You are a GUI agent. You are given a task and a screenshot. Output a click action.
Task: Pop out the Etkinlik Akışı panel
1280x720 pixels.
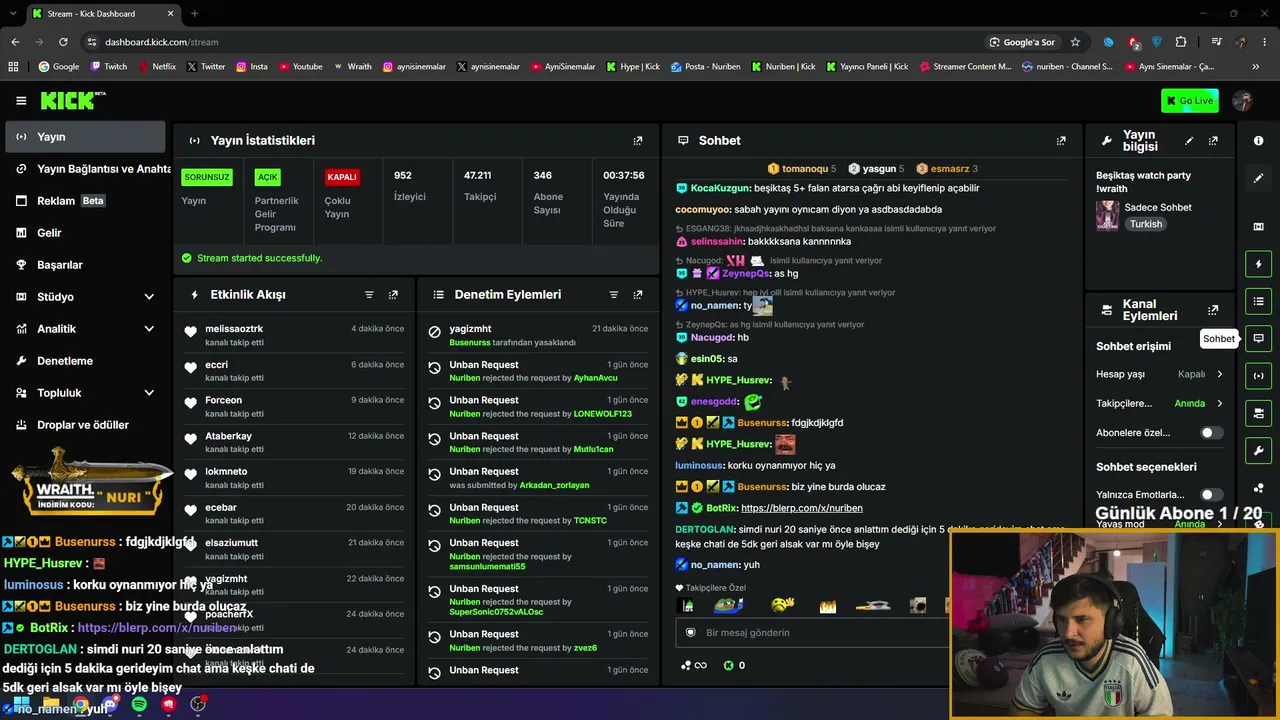tap(393, 295)
